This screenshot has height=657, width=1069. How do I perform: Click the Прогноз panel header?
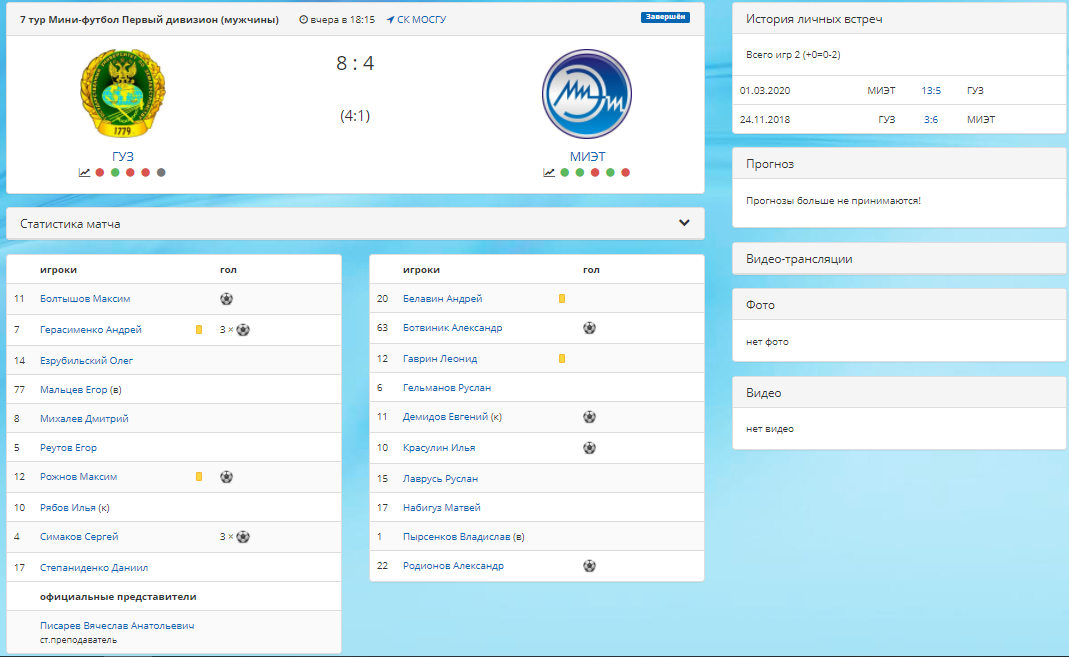[899, 164]
